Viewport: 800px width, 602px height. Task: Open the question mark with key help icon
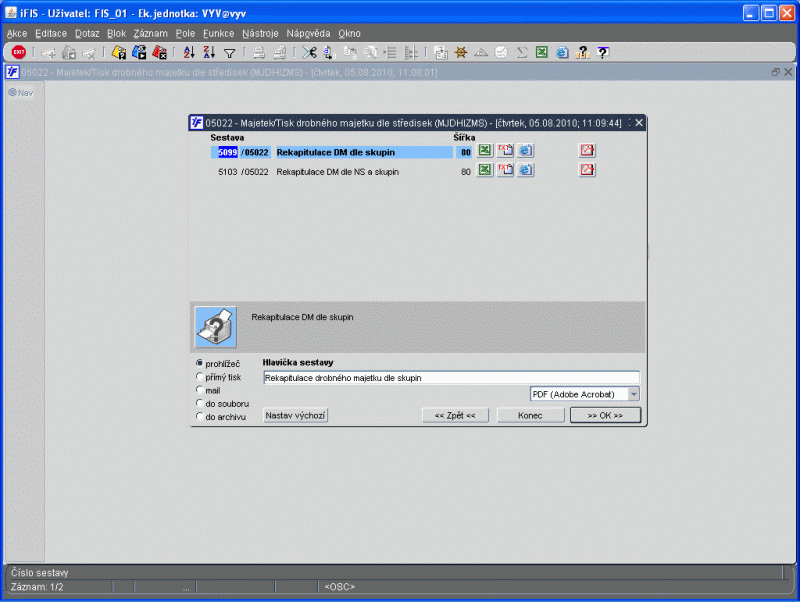(582, 52)
